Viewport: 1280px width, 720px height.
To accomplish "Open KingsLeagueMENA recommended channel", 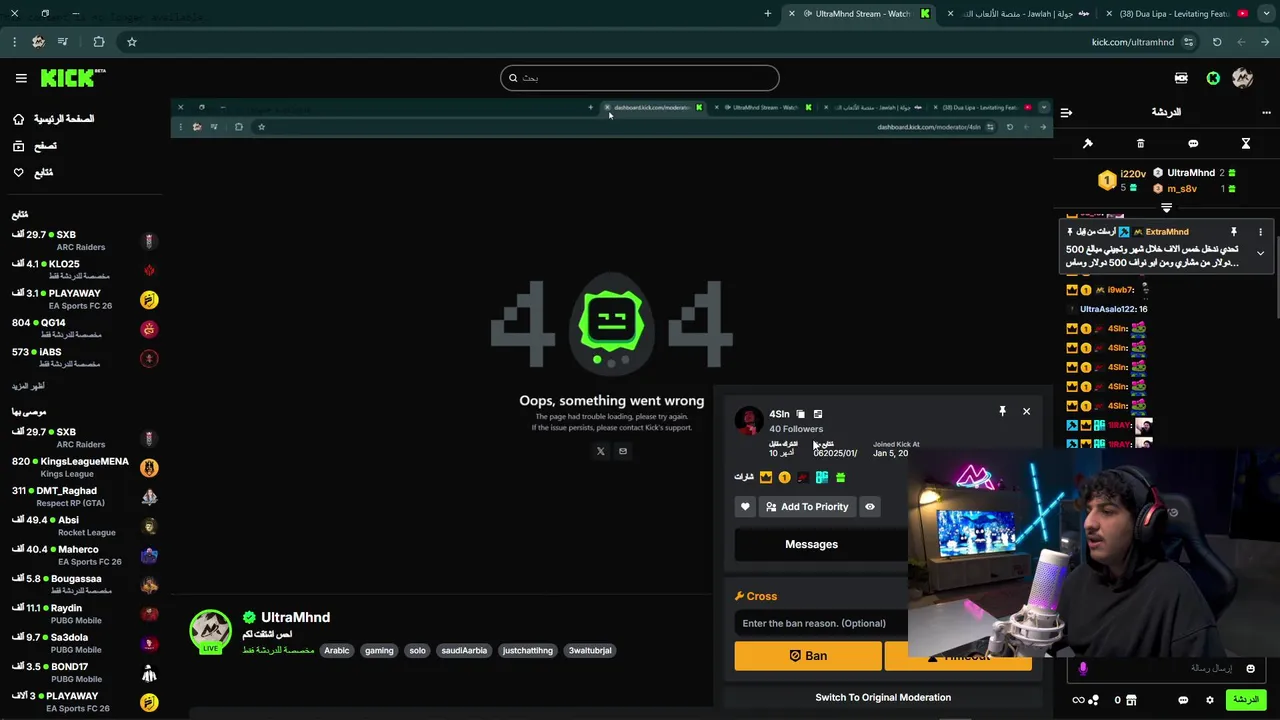I will (x=85, y=467).
